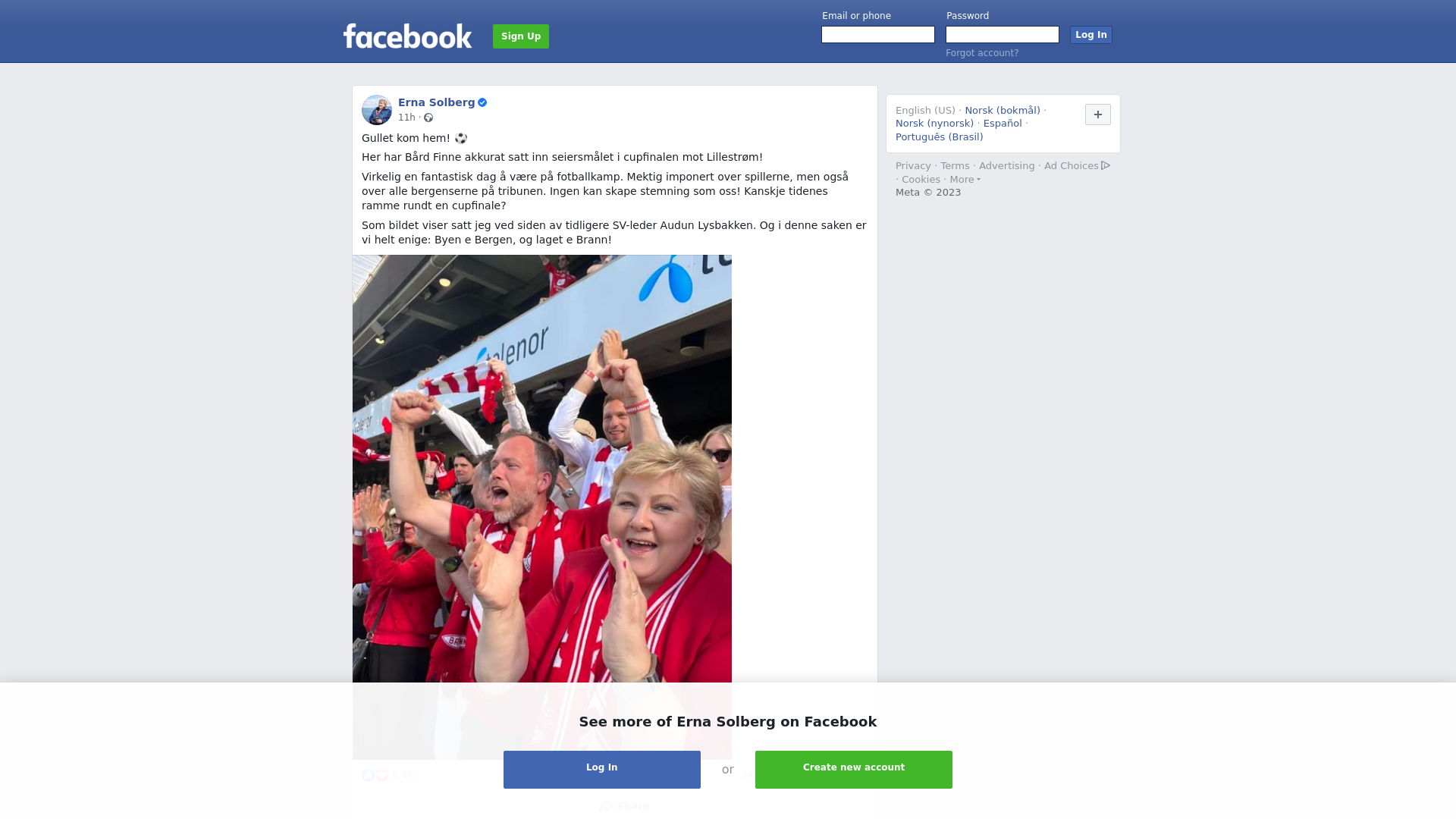Click the plus icon to add language
Image resolution: width=1456 pixels, height=819 pixels.
[1097, 115]
